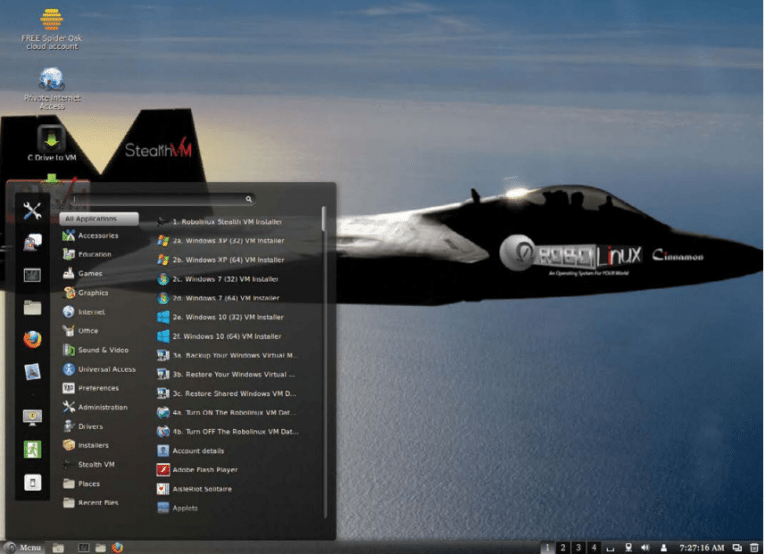Image resolution: width=765 pixels, height=554 pixels.
Task: Switch to workspace 4
Action: [x=594, y=548]
